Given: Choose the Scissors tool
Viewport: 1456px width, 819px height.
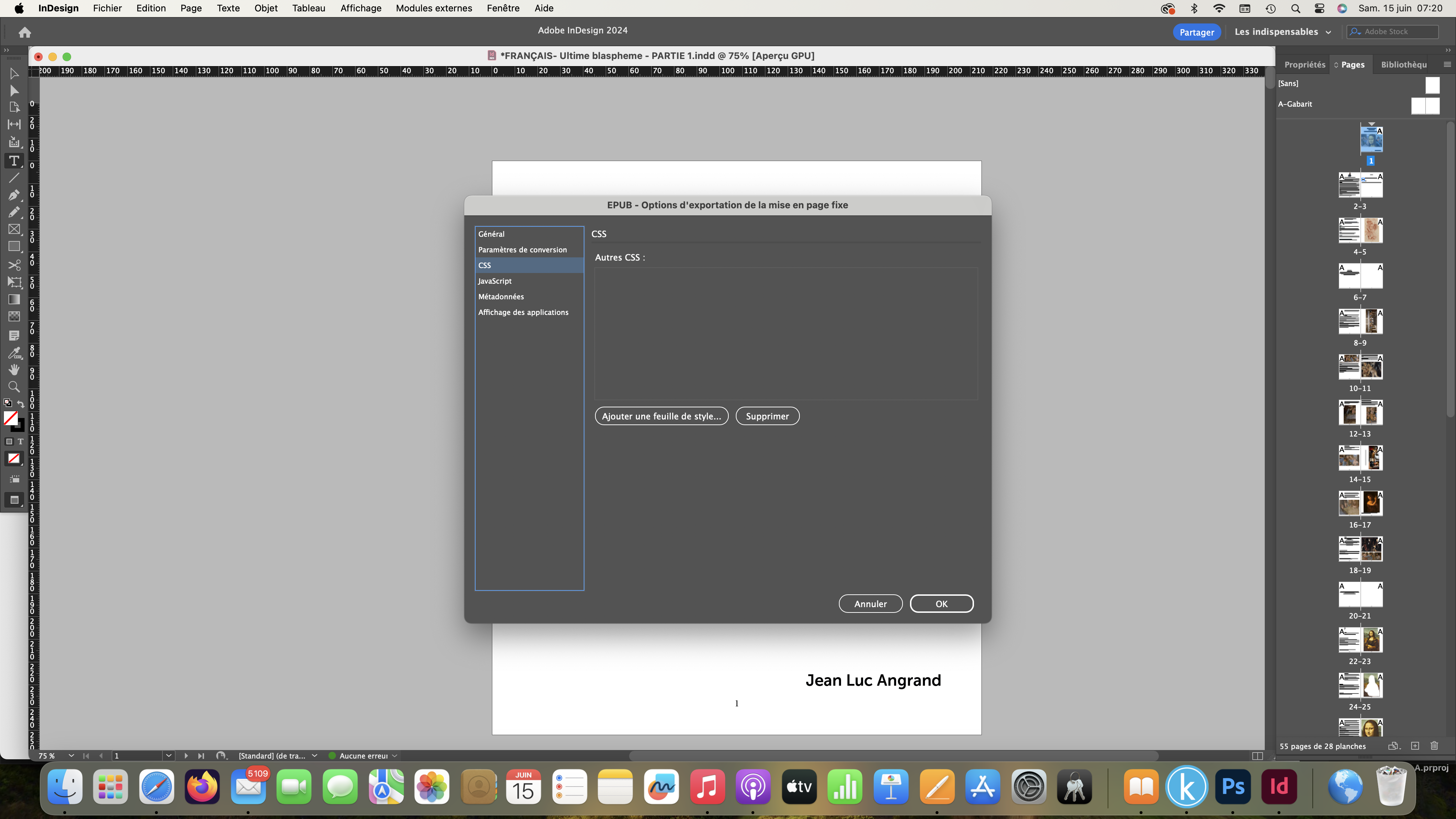Looking at the screenshot, I should (14, 266).
